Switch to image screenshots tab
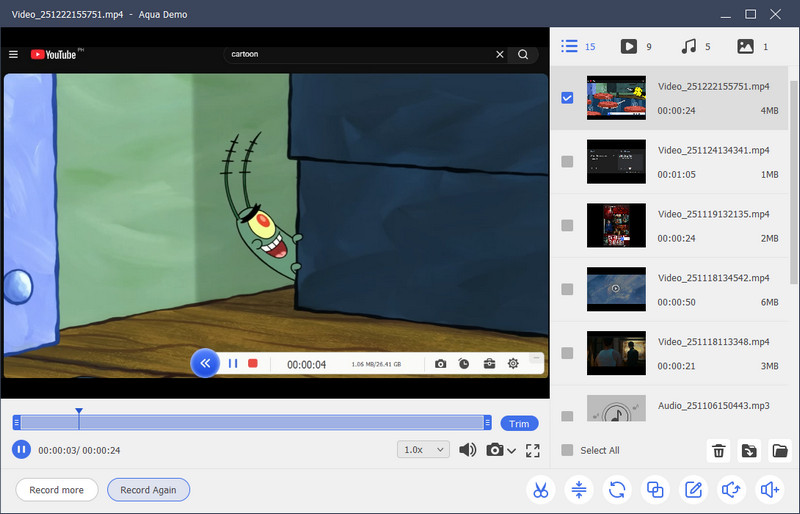800x514 pixels. click(x=752, y=46)
